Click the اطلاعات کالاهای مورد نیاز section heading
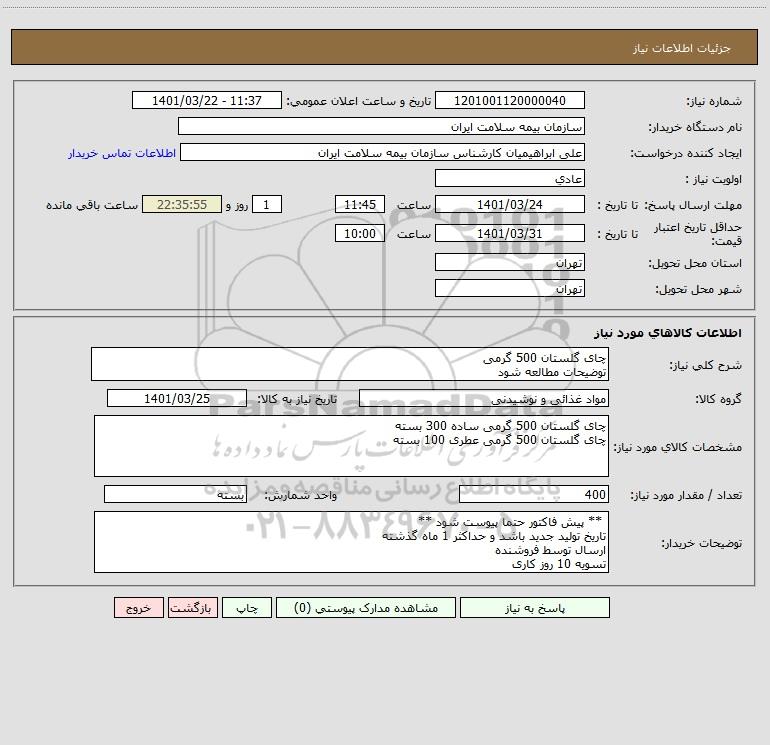This screenshot has height=745, width=770. tap(667, 332)
